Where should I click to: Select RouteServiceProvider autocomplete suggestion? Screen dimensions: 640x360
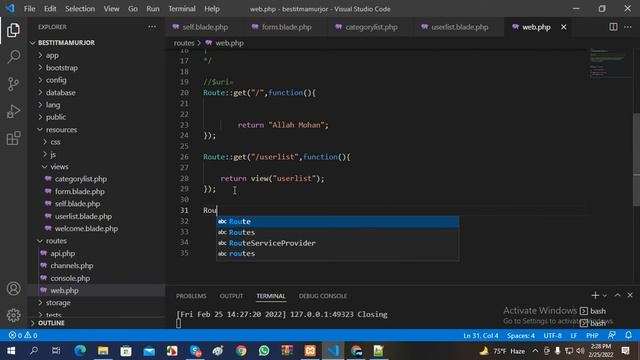338,243
